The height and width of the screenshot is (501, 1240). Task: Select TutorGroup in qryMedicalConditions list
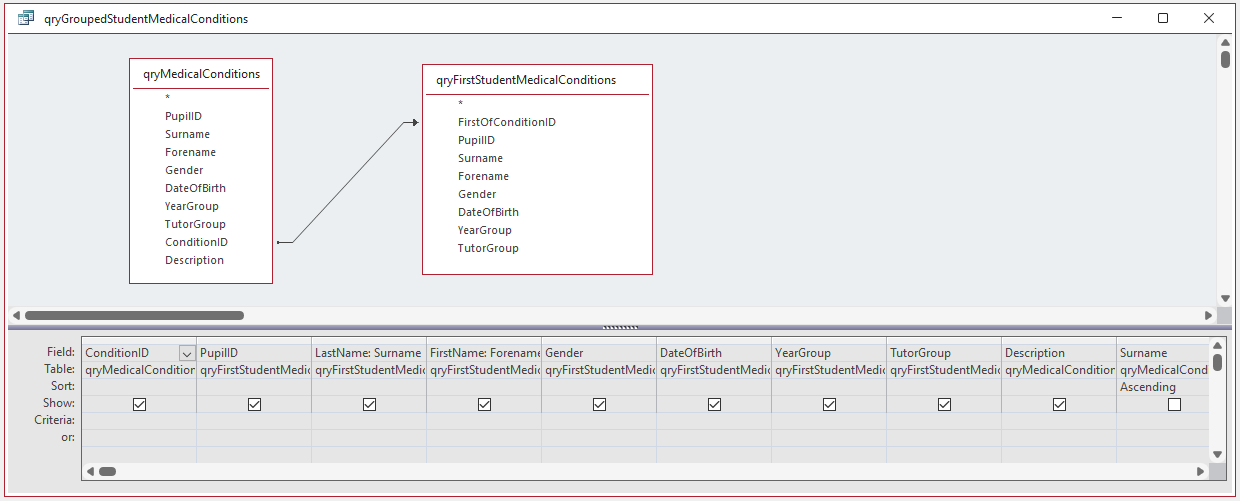195,224
